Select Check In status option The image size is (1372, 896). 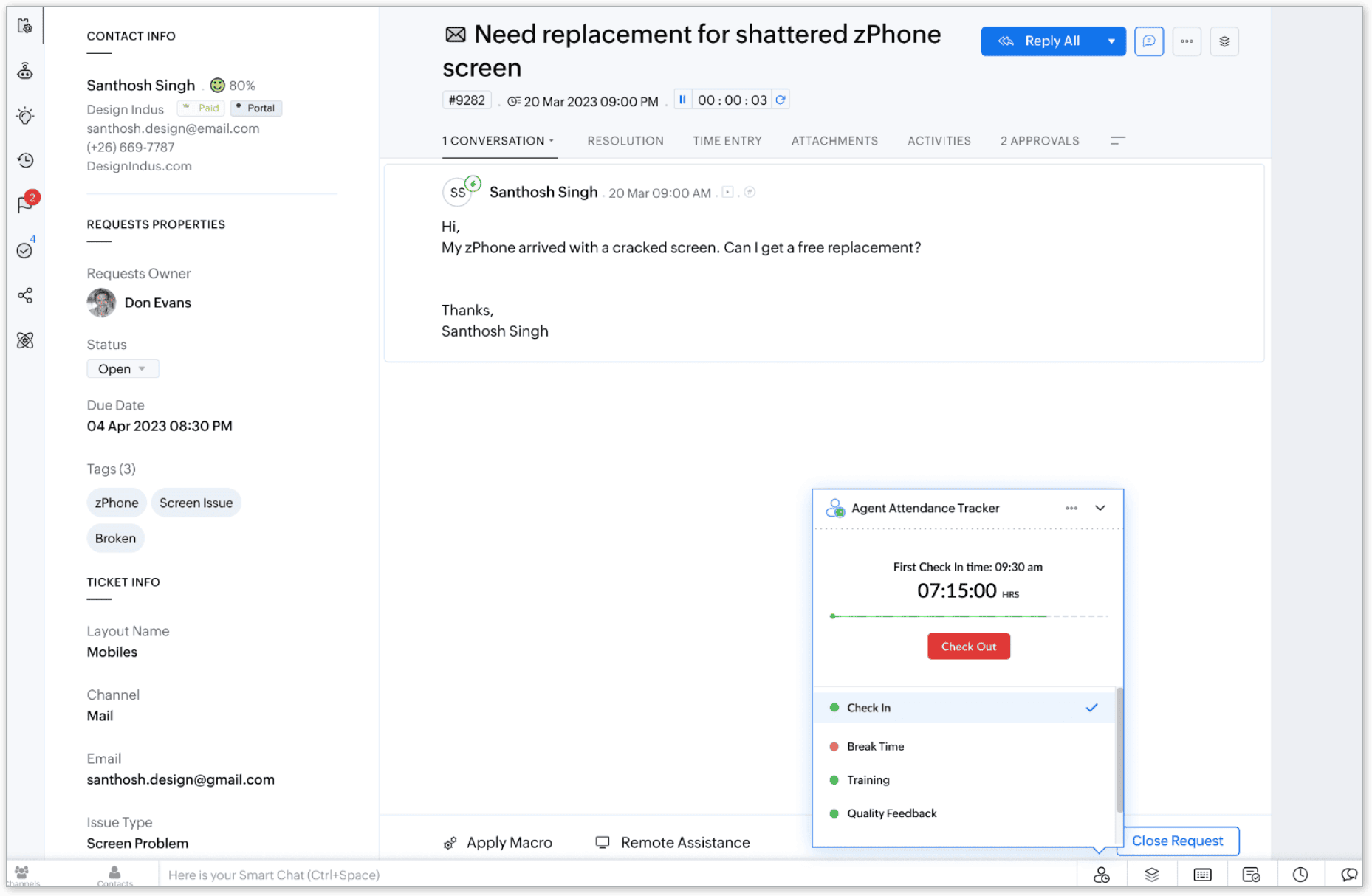964,707
